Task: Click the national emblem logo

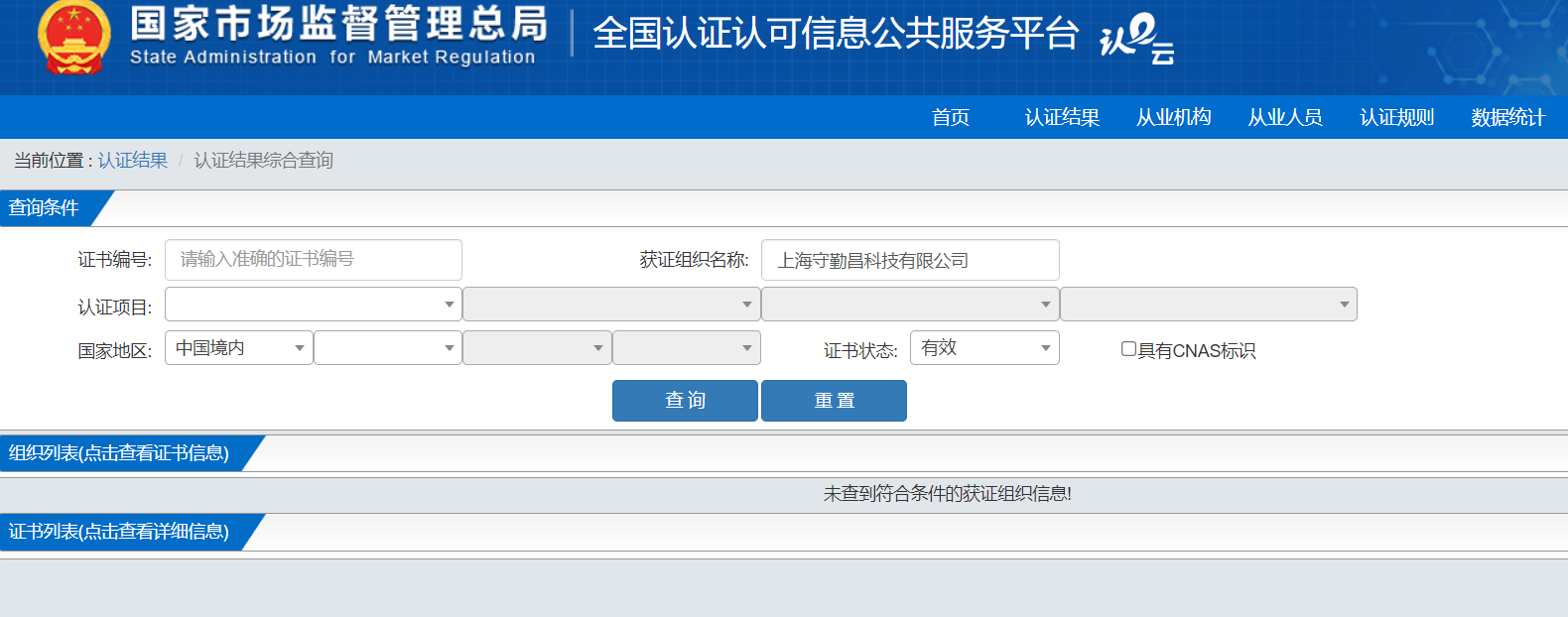Action: 73,38
